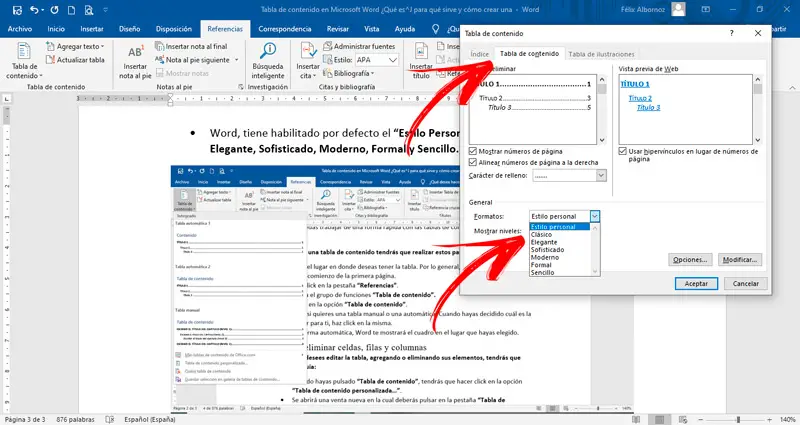The width and height of the screenshot is (800, 425).
Task: Open print preview from quick access toolbar
Action: coord(89,10)
